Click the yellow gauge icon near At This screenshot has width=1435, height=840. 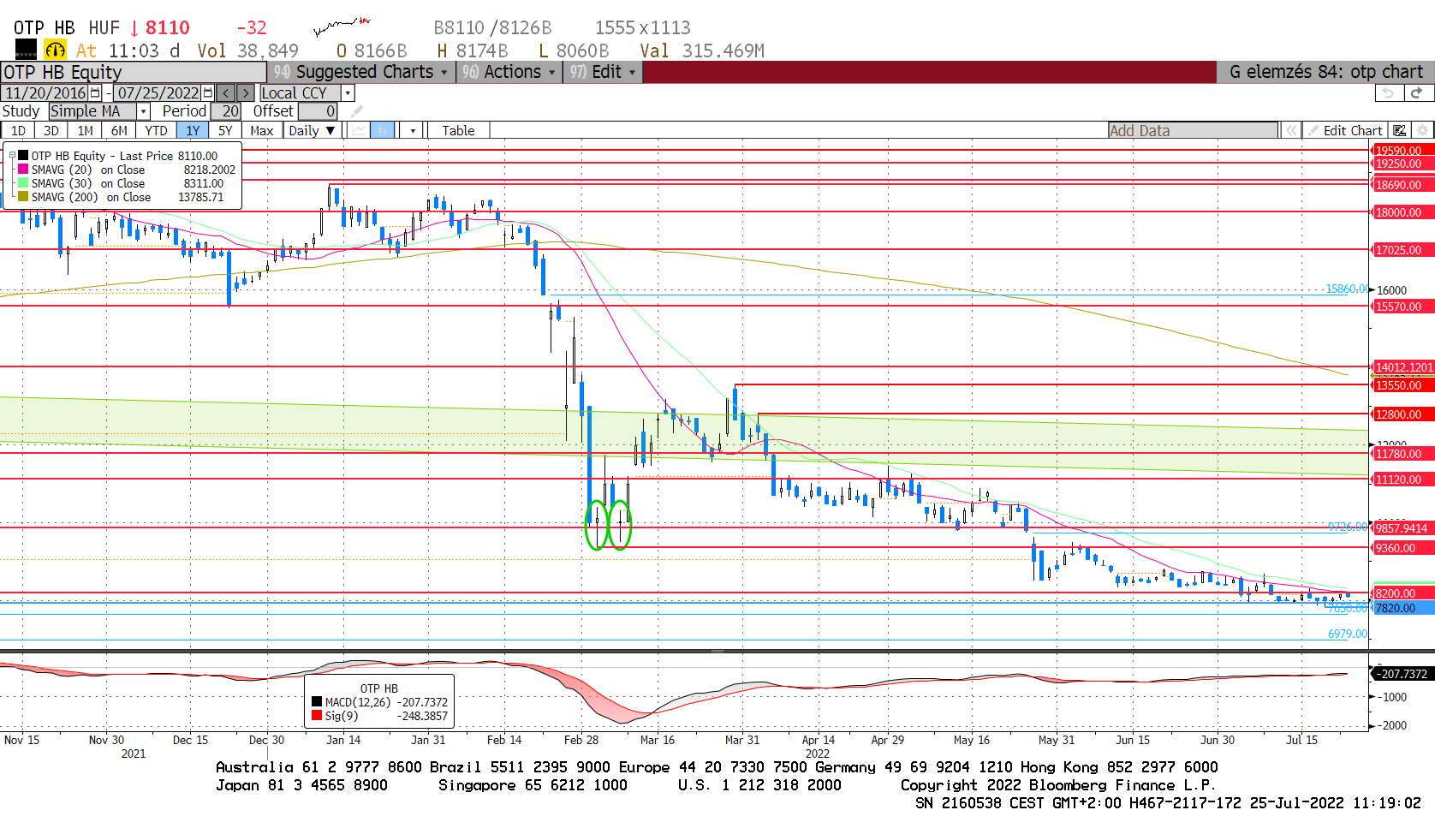pyautogui.click(x=55, y=50)
